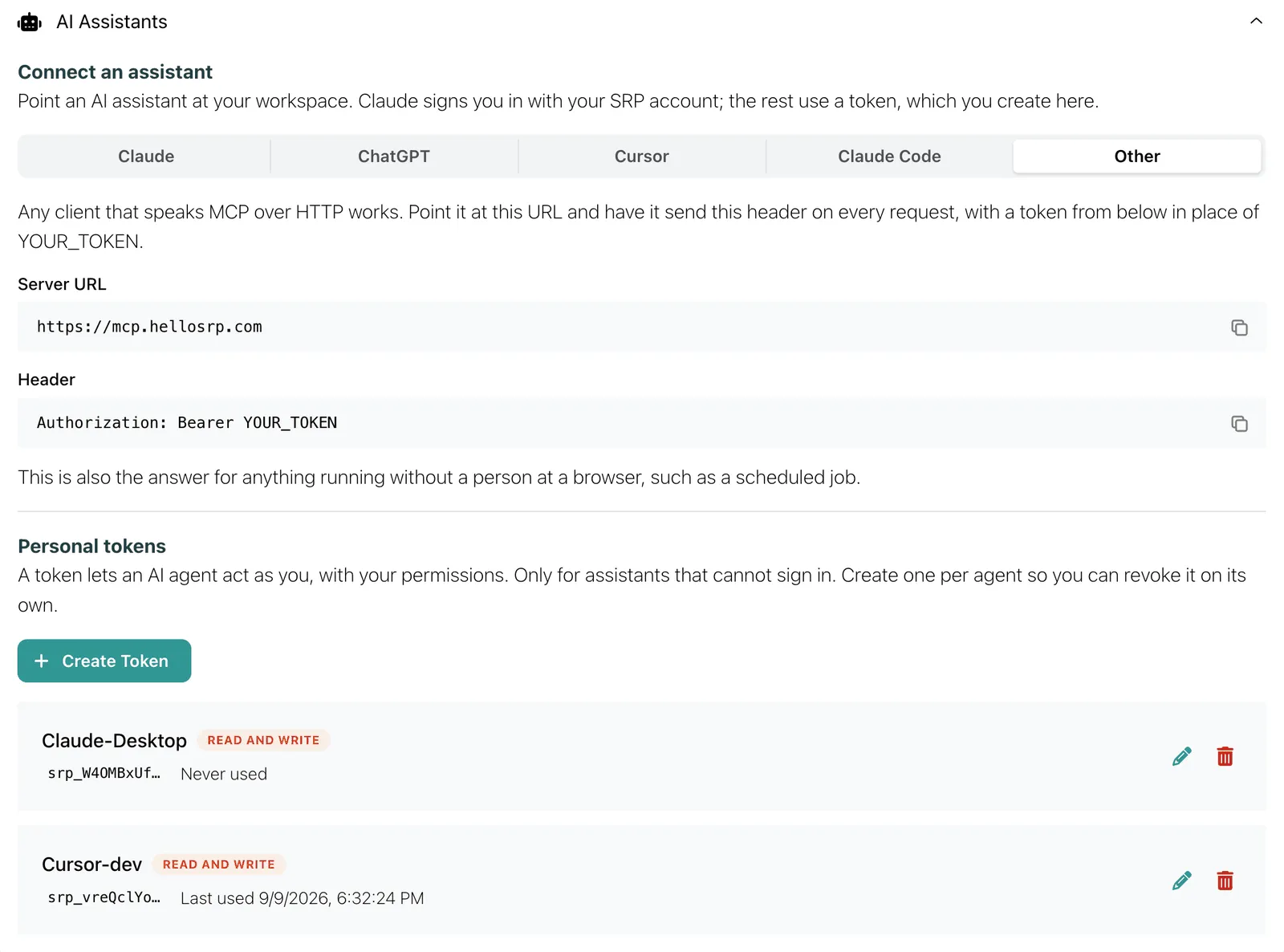Click the Never used status text
The image size is (1284, 952).
pyautogui.click(x=224, y=775)
